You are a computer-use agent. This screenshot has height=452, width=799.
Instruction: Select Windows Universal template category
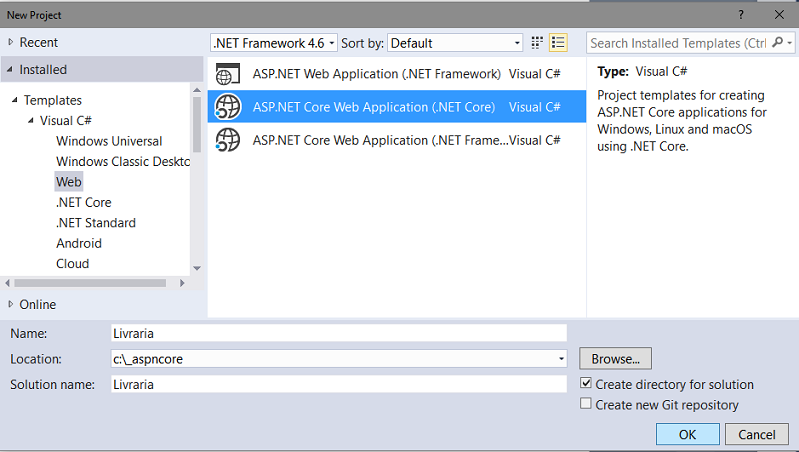click(109, 141)
